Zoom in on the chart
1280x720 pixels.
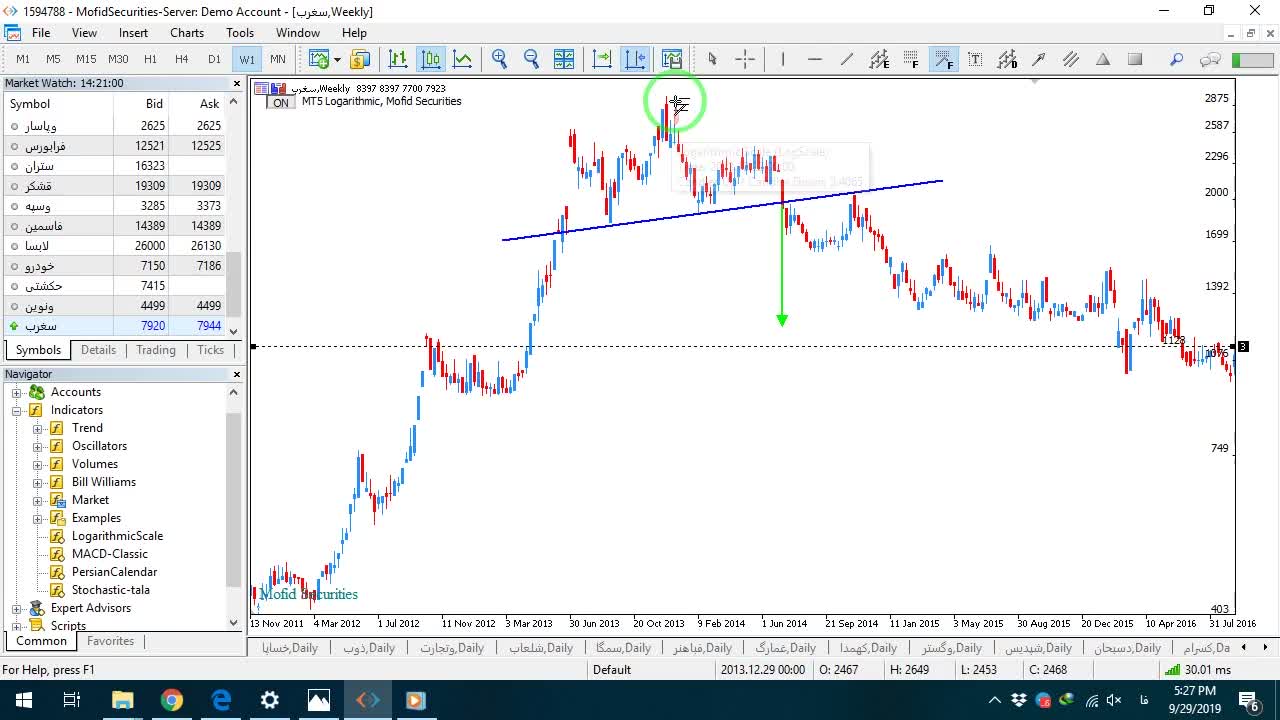(500, 59)
